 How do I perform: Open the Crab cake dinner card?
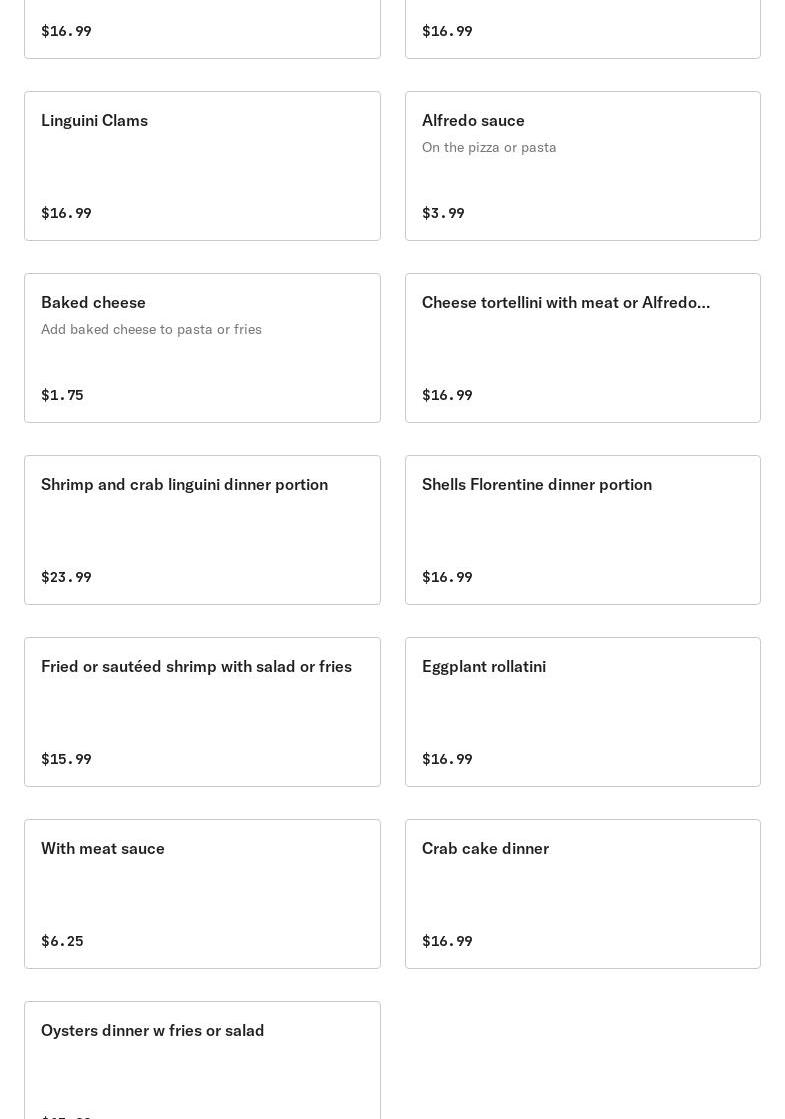tap(582, 894)
